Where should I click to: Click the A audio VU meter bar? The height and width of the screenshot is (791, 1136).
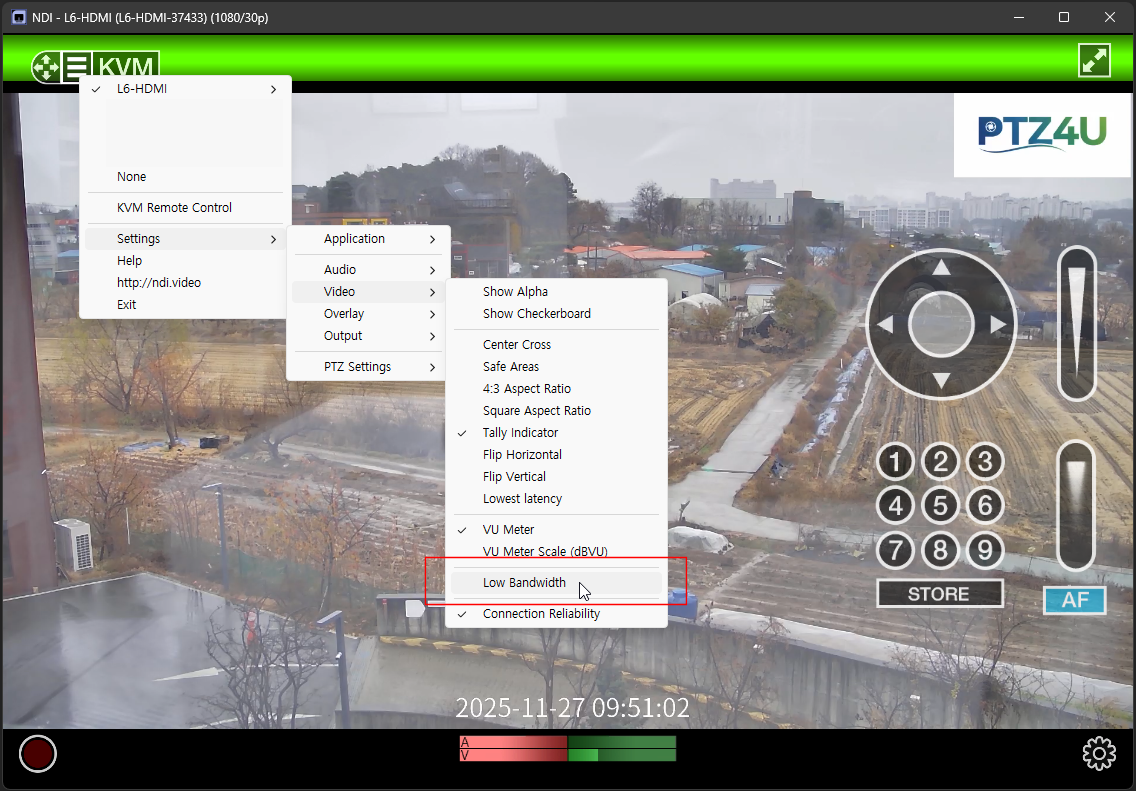coord(568,742)
